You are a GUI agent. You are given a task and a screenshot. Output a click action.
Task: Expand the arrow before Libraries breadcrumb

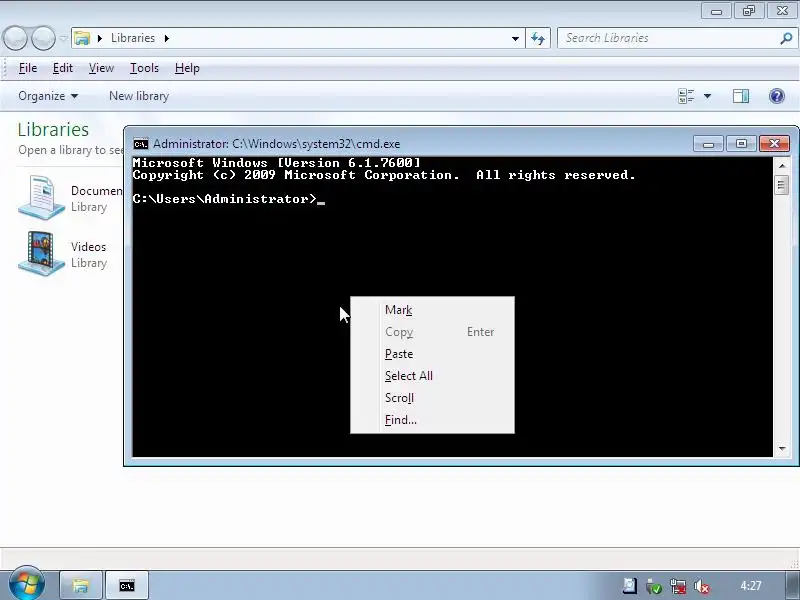(x=100, y=38)
